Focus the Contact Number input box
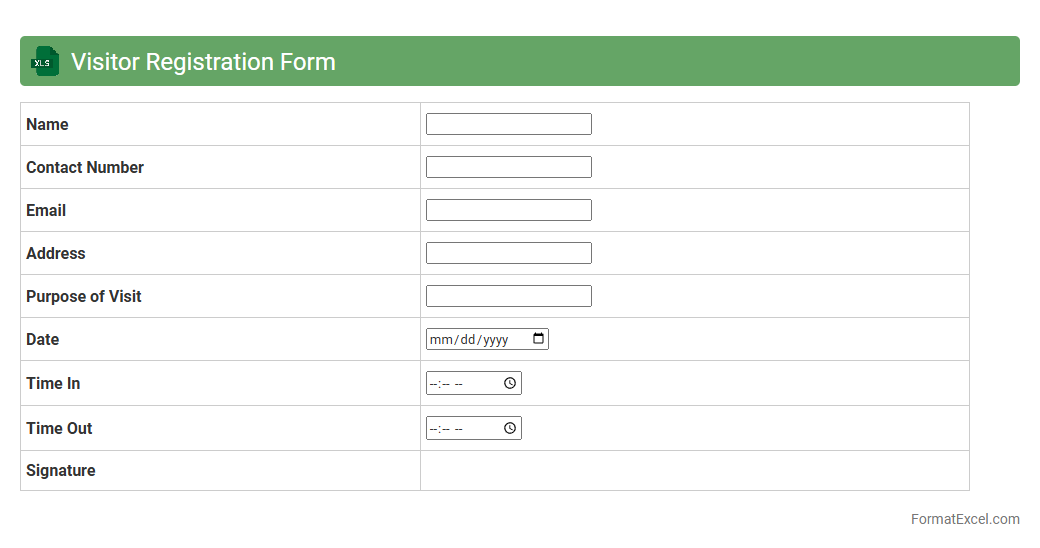1040x548 pixels. pos(508,167)
